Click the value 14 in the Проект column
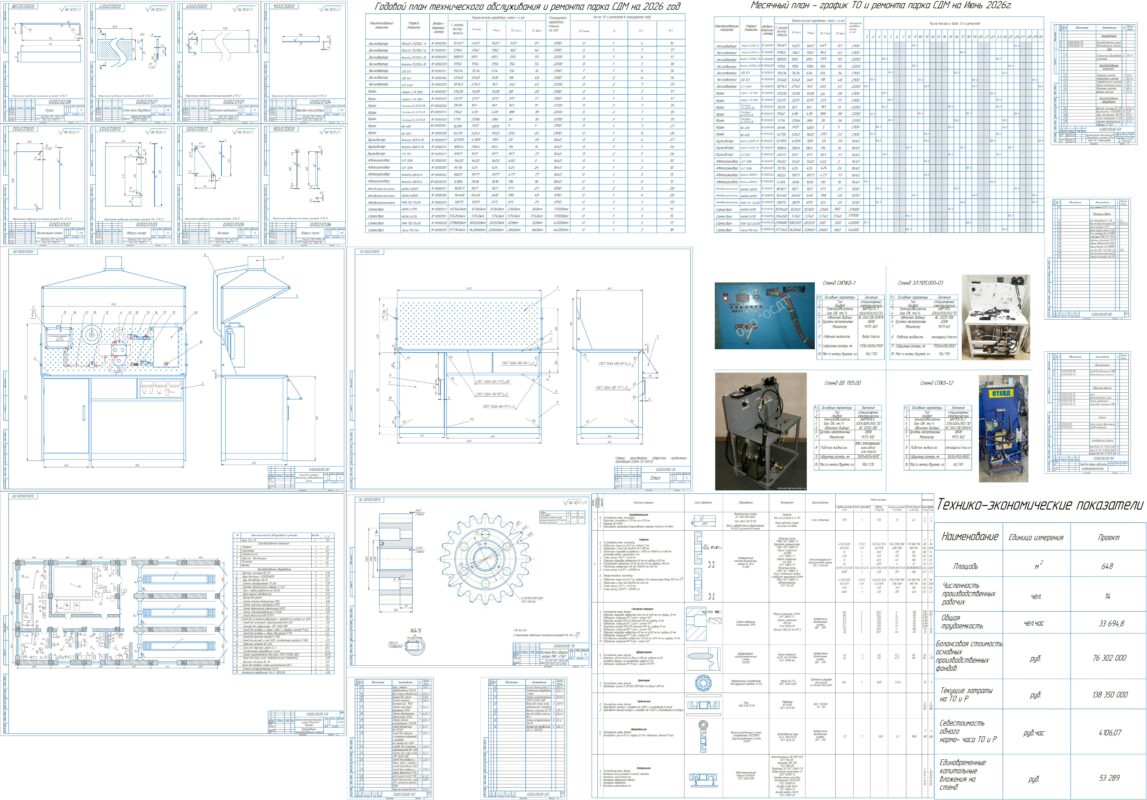Viewport: 1147px width, 800px height. [x=1107, y=596]
